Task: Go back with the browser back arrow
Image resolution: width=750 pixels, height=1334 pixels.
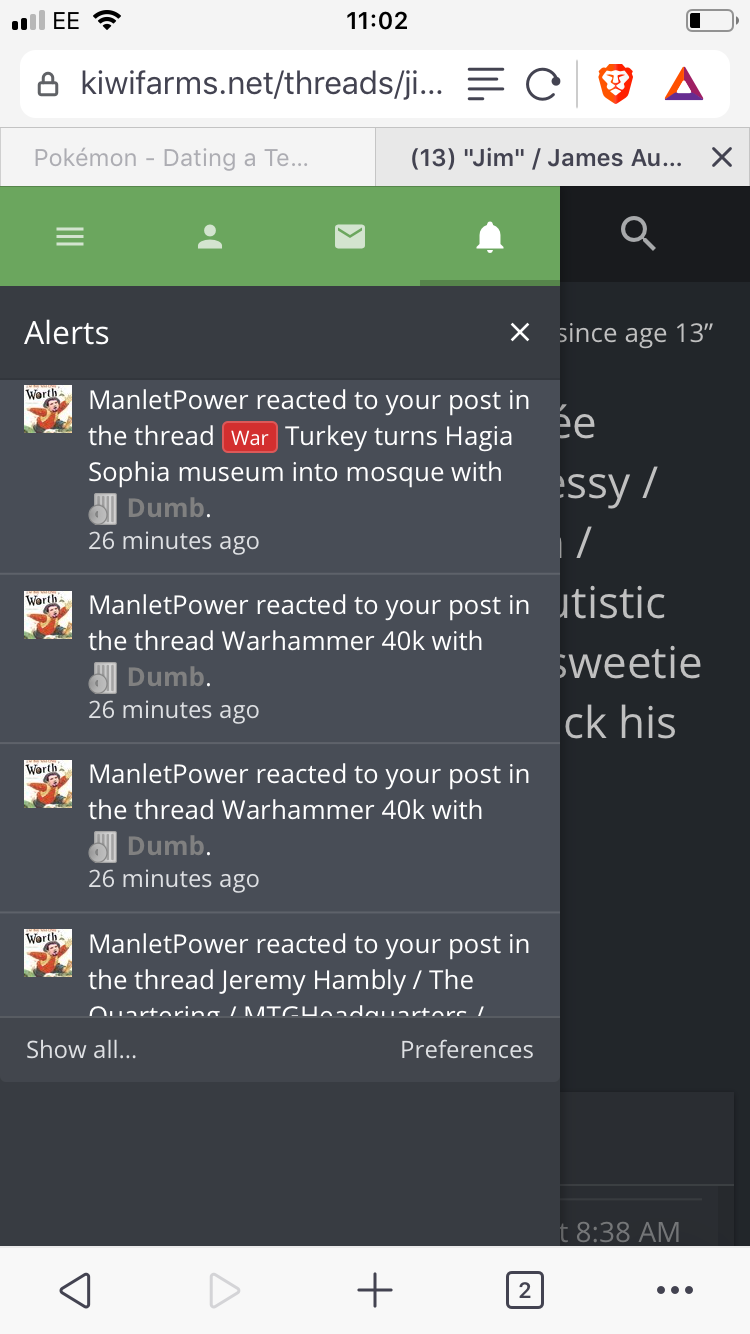Action: click(75, 1290)
